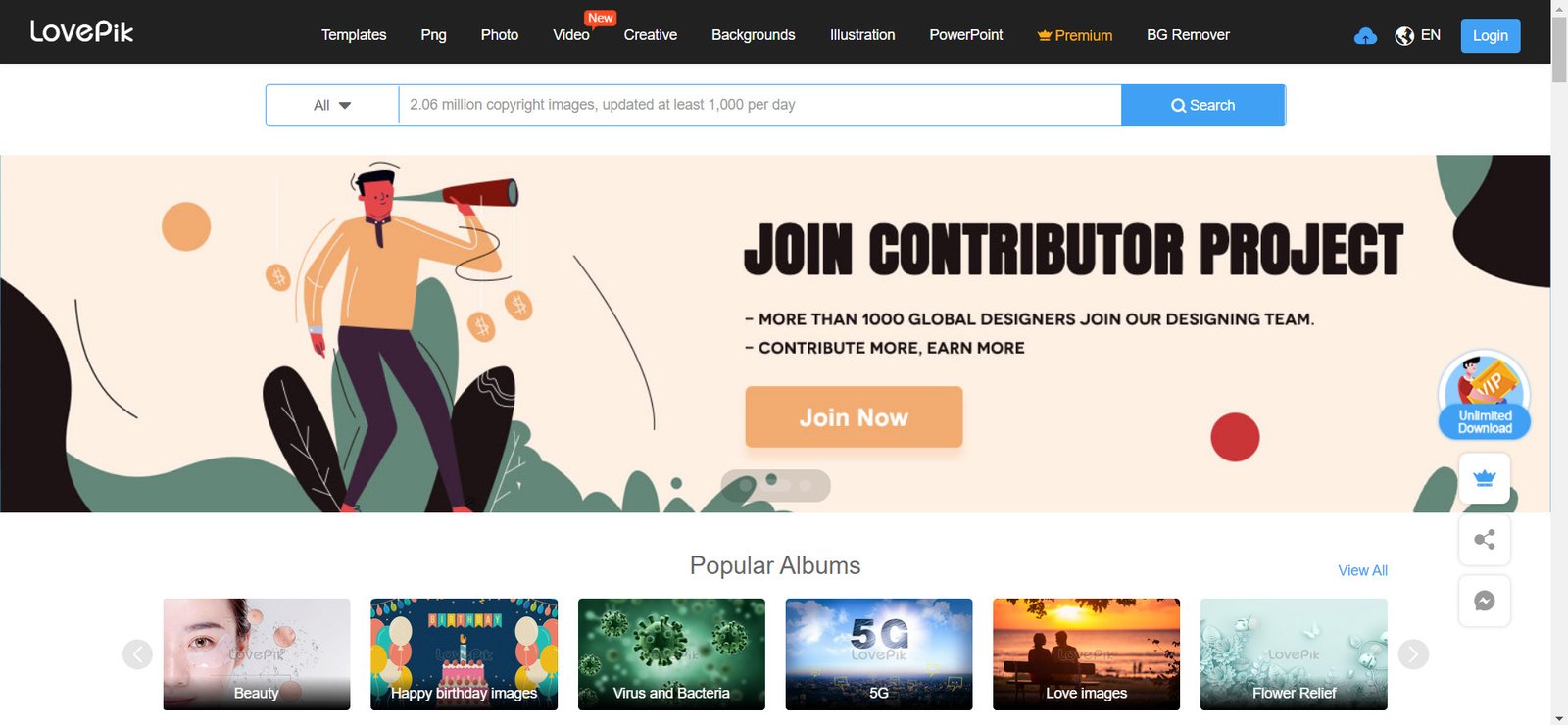Click the crown premium floating icon
This screenshot has width=1568, height=725.
(1484, 478)
